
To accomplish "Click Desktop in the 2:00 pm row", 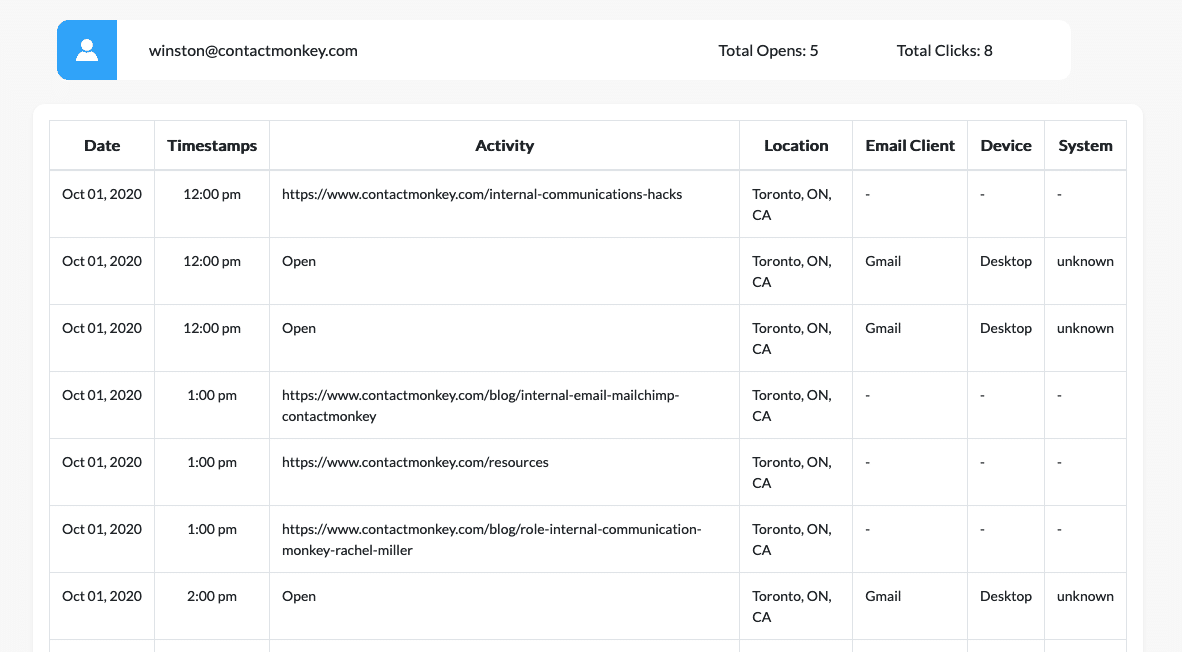I will click(1006, 596).
